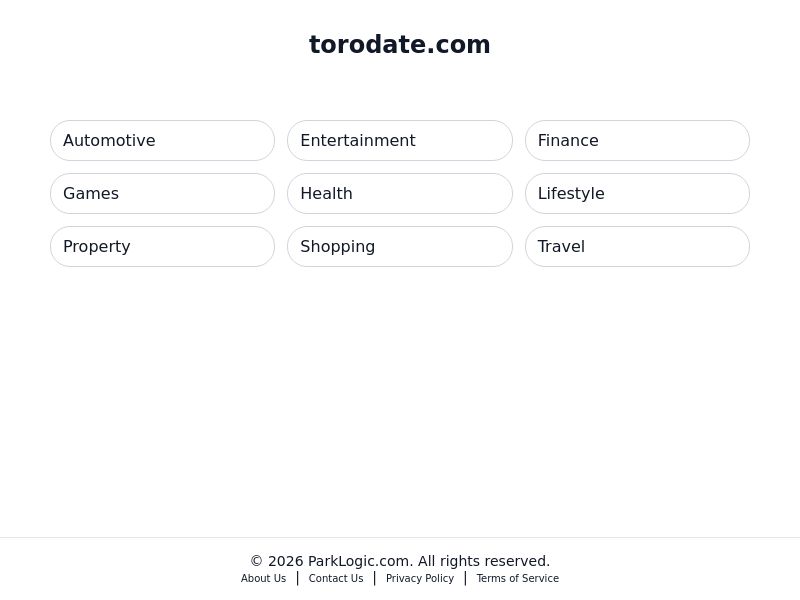Open Shopping from the middle column
Viewport: 800px width, 600px height.
tap(400, 246)
